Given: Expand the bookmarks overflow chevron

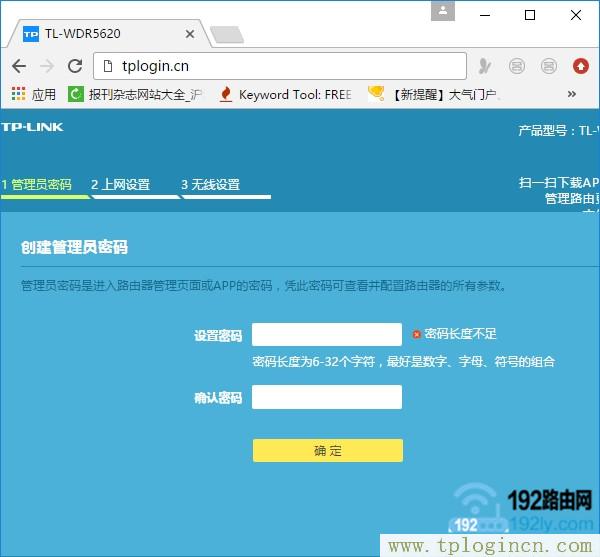Looking at the screenshot, I should pos(572,94).
